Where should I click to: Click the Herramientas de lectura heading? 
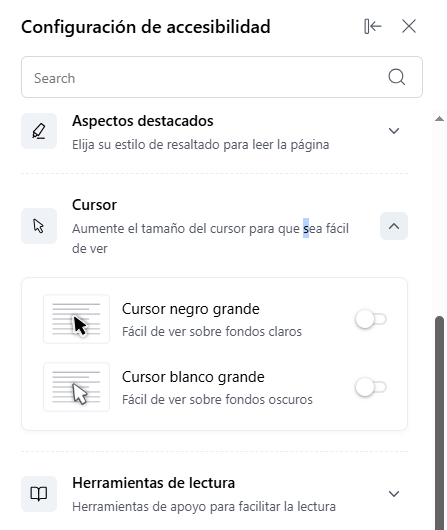(154, 483)
